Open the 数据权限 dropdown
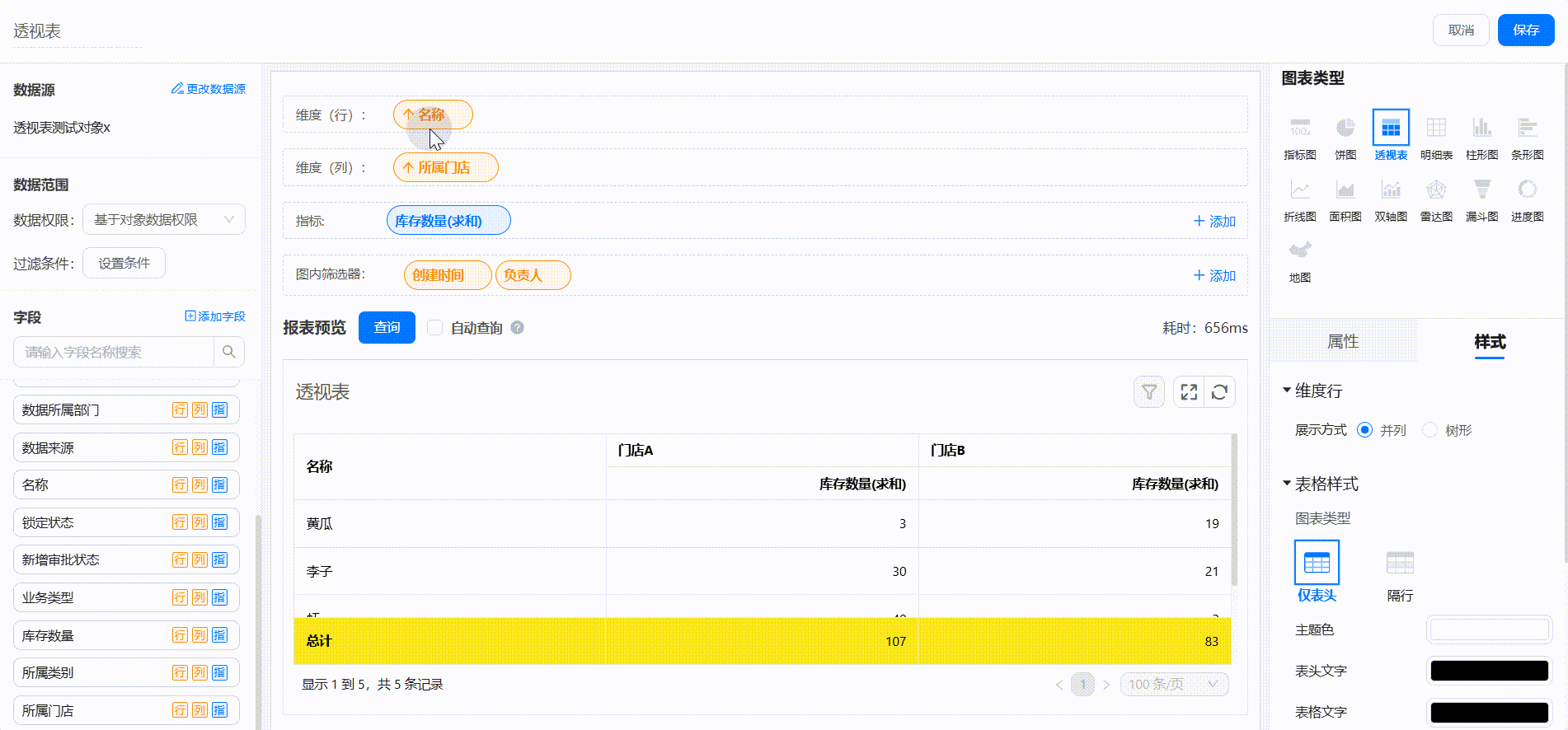Viewport: 1568px width, 730px height. click(x=163, y=219)
